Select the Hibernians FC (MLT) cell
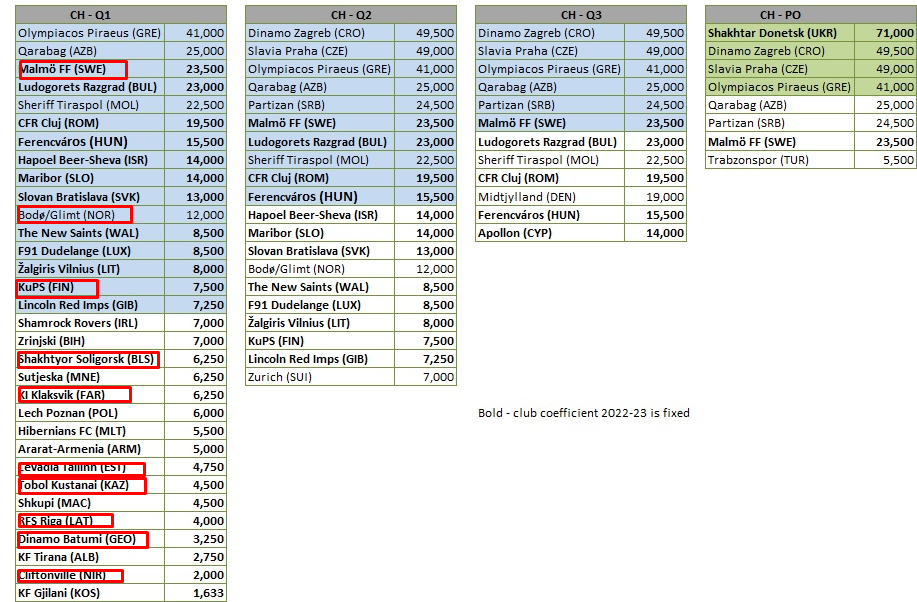 pyautogui.click(x=90, y=431)
